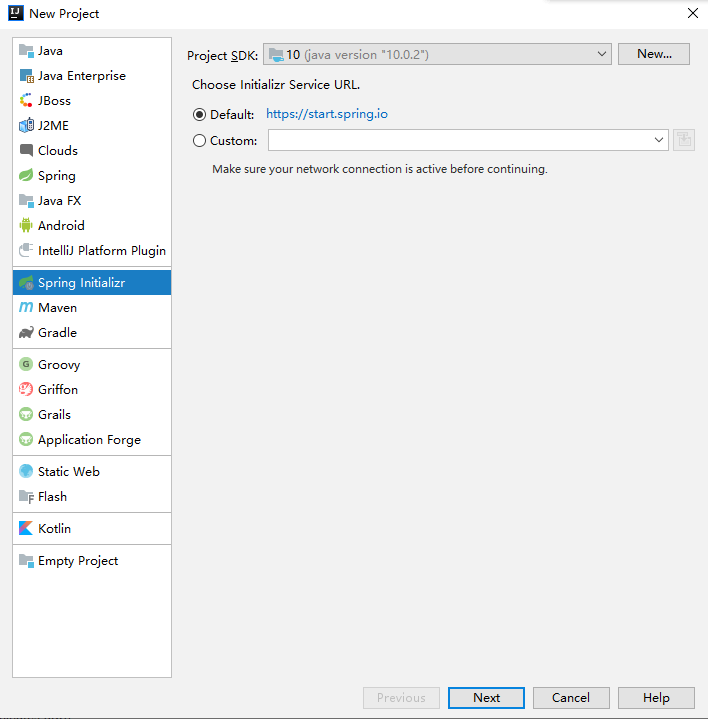Screen dimensions: 708x719
Task: Select the Groovy label
Action: [59, 365]
